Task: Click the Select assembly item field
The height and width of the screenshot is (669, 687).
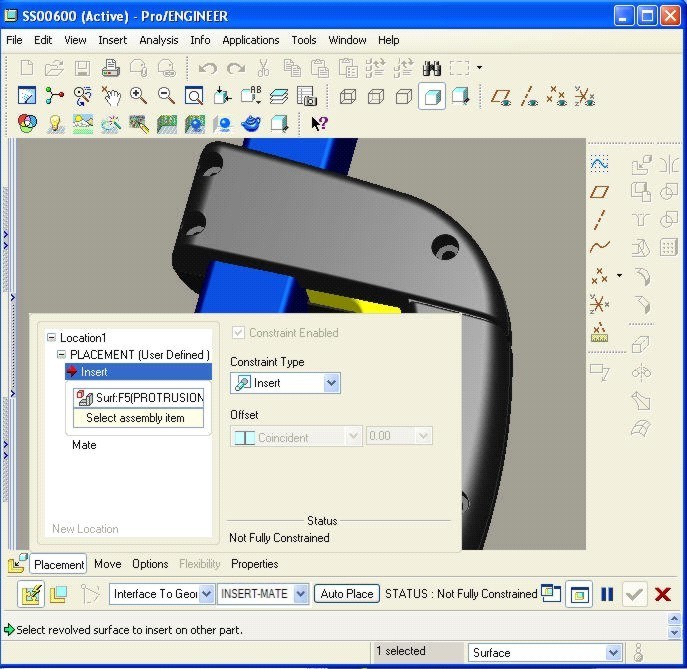Action: click(138, 418)
